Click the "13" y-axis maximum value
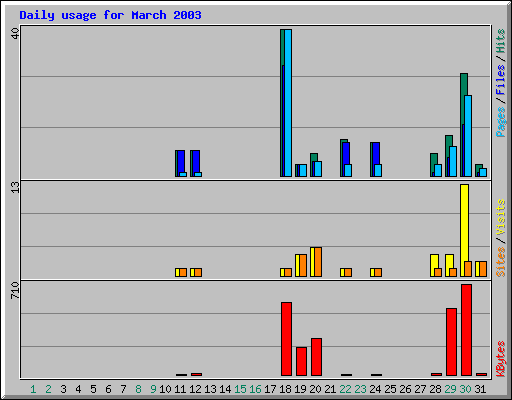 click(x=15, y=187)
